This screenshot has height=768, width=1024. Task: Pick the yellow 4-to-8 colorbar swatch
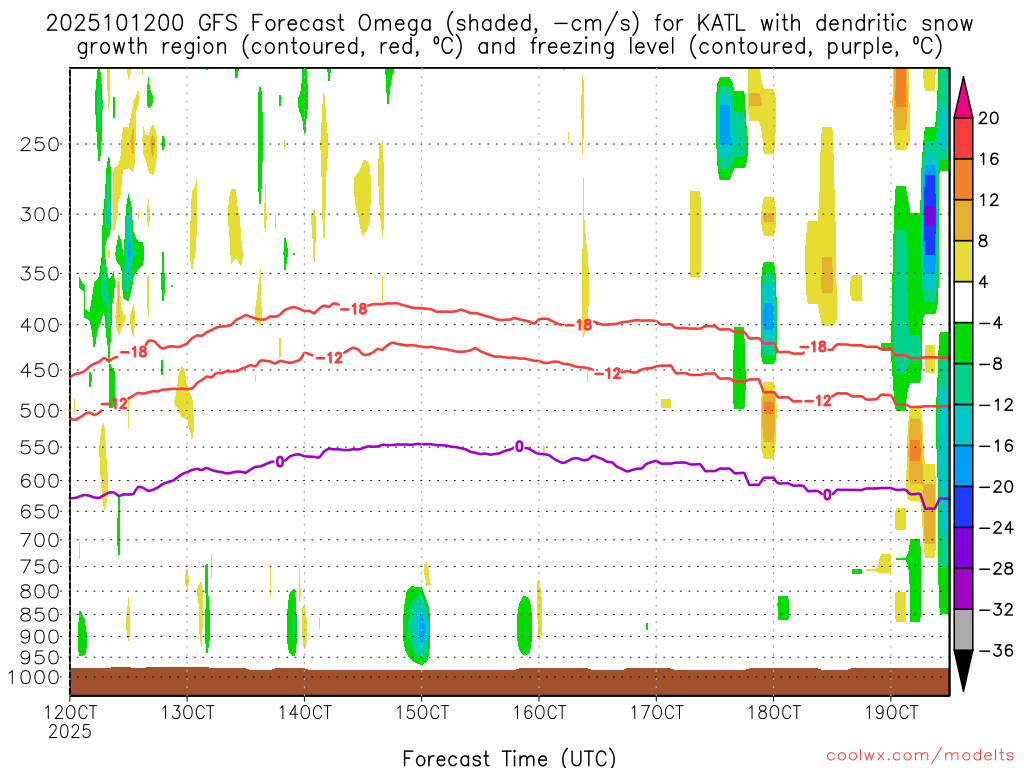[963, 261]
